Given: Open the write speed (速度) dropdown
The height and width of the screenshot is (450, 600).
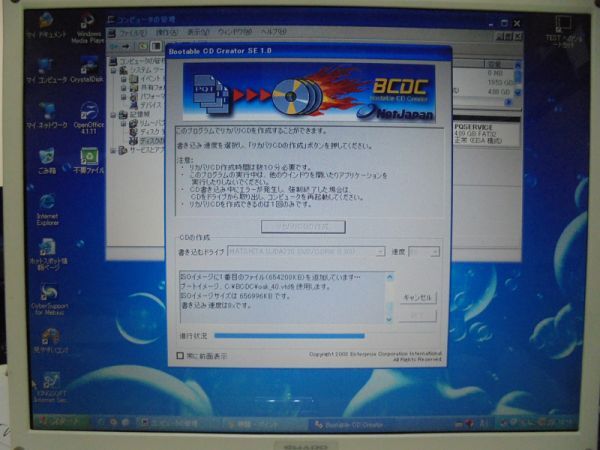Looking at the screenshot, I should [424, 251].
